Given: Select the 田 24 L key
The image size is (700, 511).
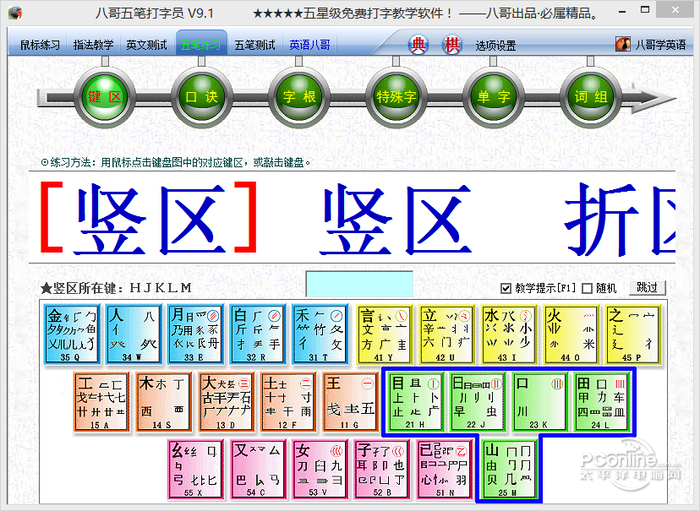Looking at the screenshot, I should click(602, 402).
